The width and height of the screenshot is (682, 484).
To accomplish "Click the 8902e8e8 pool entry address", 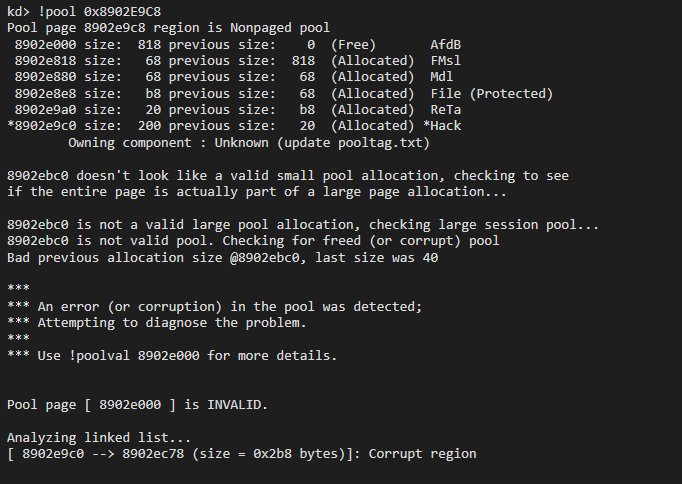I will click(x=45, y=94).
